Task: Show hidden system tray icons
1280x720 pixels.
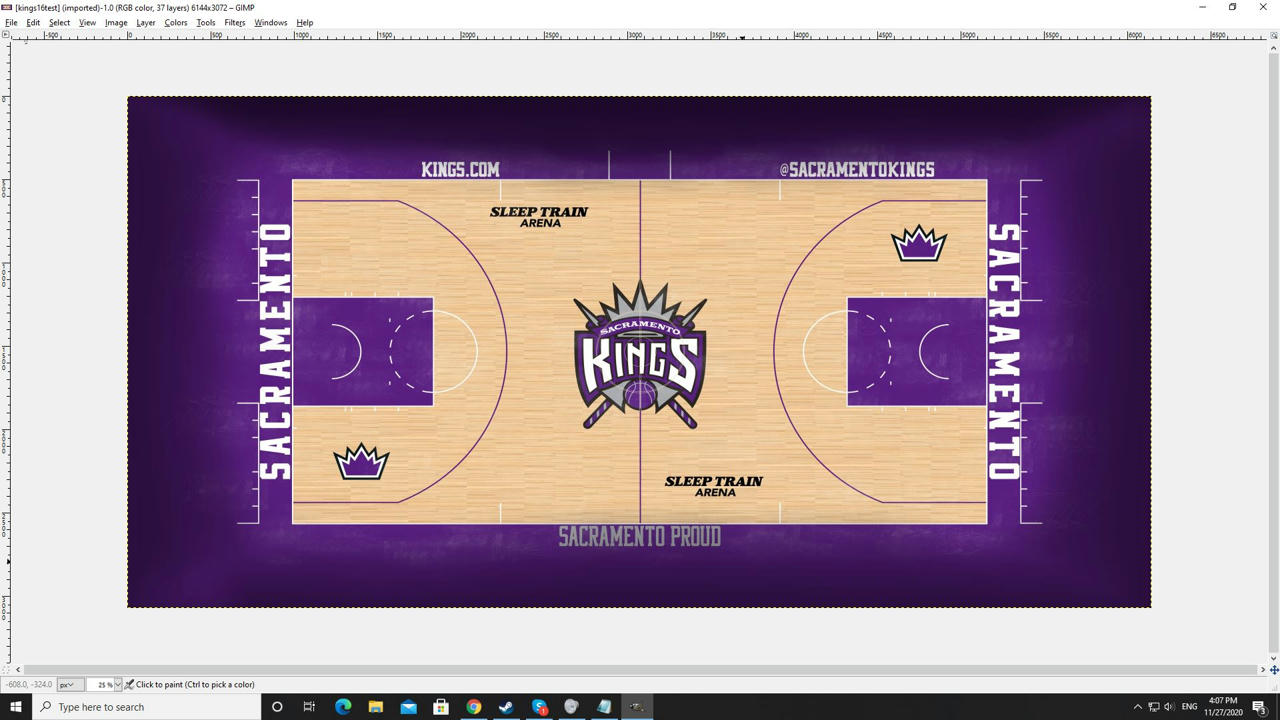Action: [x=1137, y=707]
